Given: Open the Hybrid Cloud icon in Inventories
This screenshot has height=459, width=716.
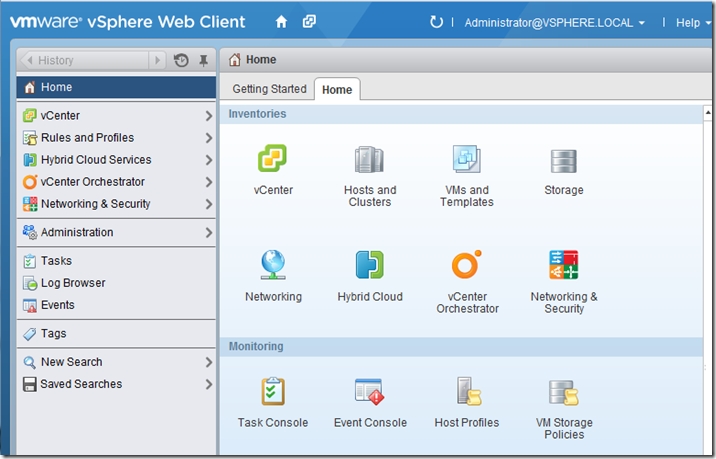Looking at the screenshot, I should click(369, 264).
